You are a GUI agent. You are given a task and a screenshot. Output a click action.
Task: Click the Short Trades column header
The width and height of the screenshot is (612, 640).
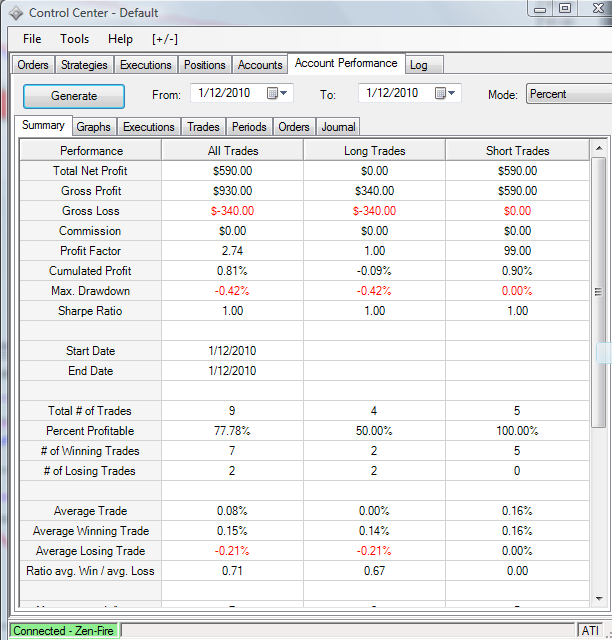coord(517,151)
